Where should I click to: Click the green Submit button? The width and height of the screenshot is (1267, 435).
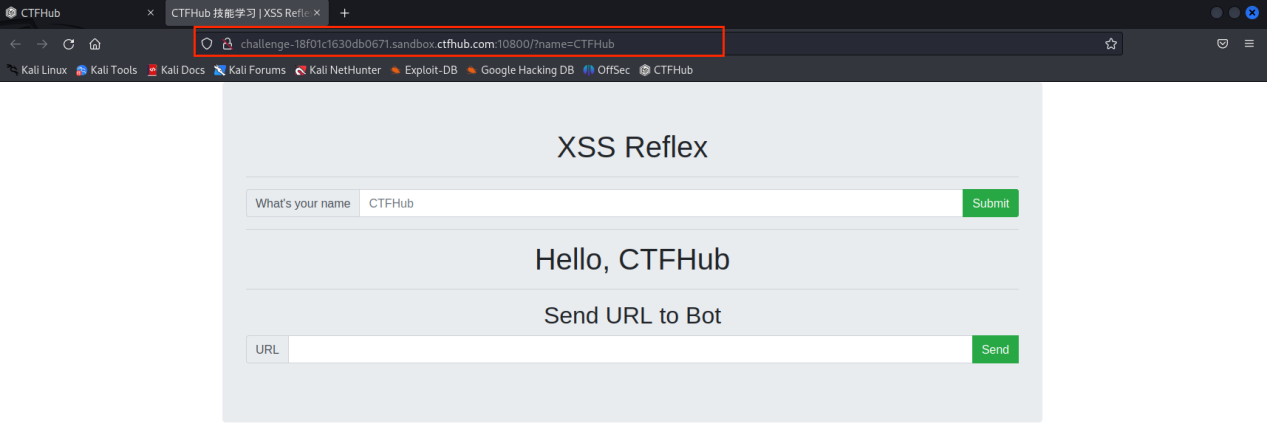click(x=990, y=203)
